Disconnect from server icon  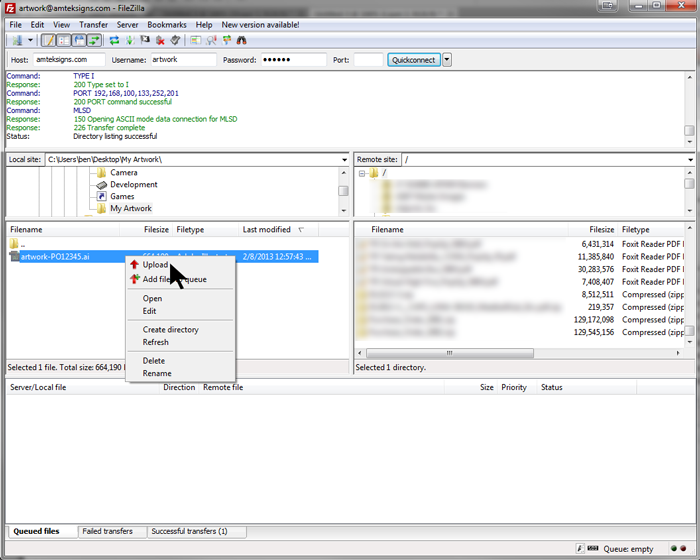160,41
